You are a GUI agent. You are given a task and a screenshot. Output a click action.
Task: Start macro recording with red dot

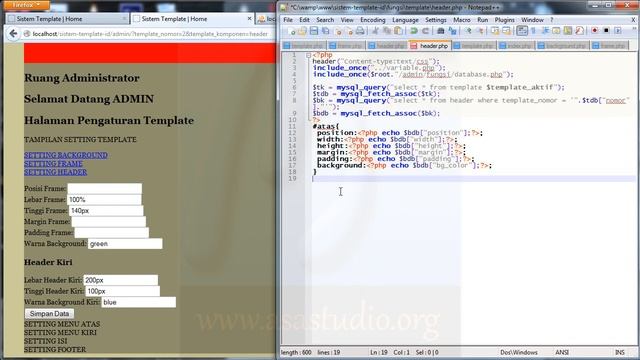pos(594,31)
